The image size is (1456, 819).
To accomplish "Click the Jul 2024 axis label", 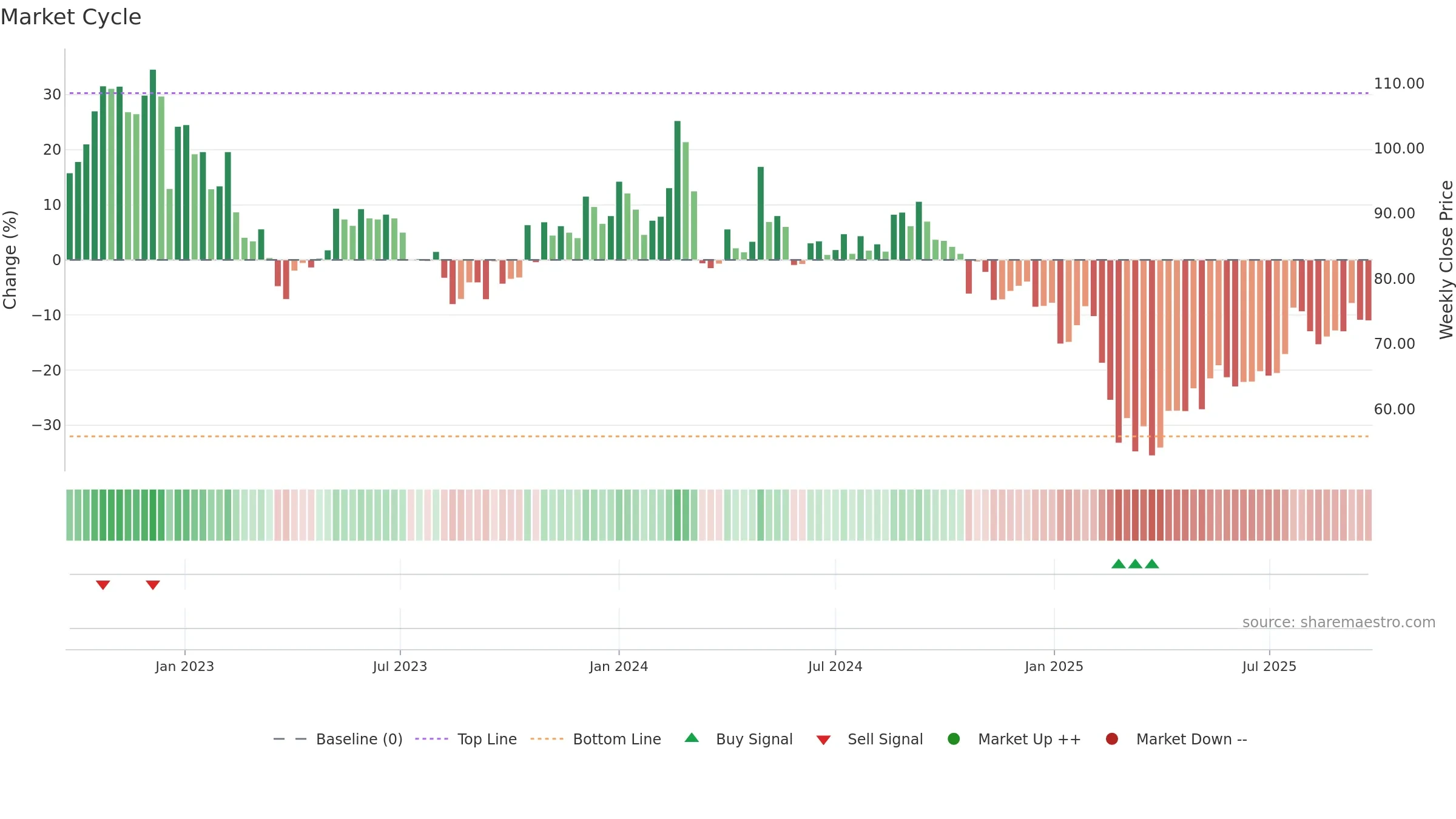I will (835, 666).
